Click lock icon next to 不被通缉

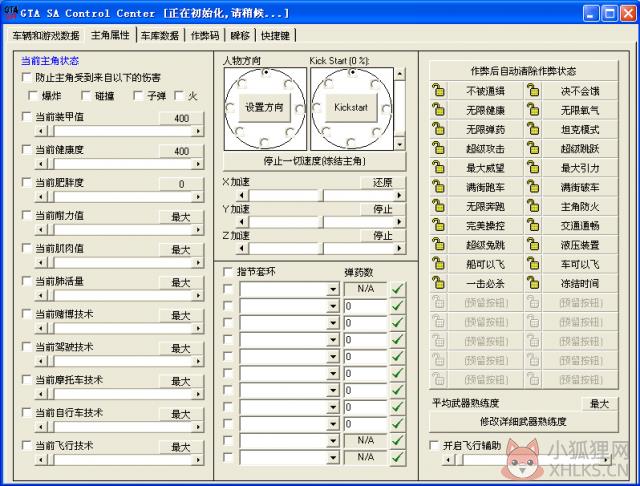(439, 90)
